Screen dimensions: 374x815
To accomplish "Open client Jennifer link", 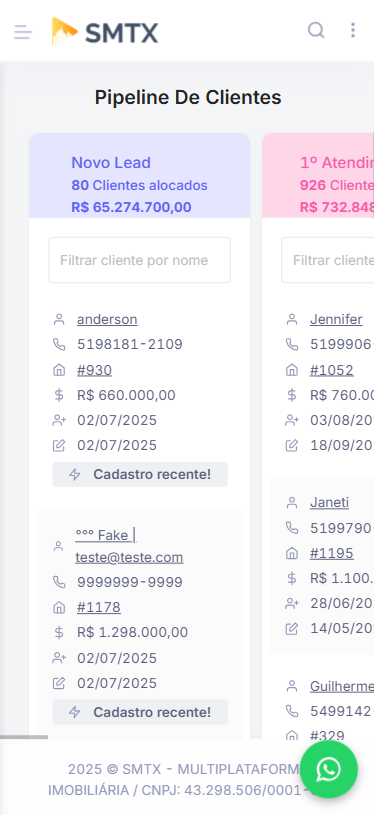I will pyautogui.click(x=336, y=319).
